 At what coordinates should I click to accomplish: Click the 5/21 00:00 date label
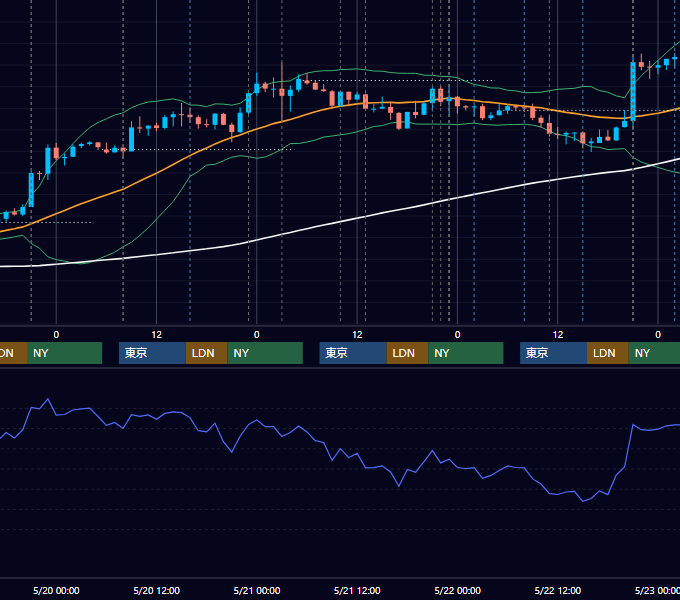pyautogui.click(x=257, y=590)
